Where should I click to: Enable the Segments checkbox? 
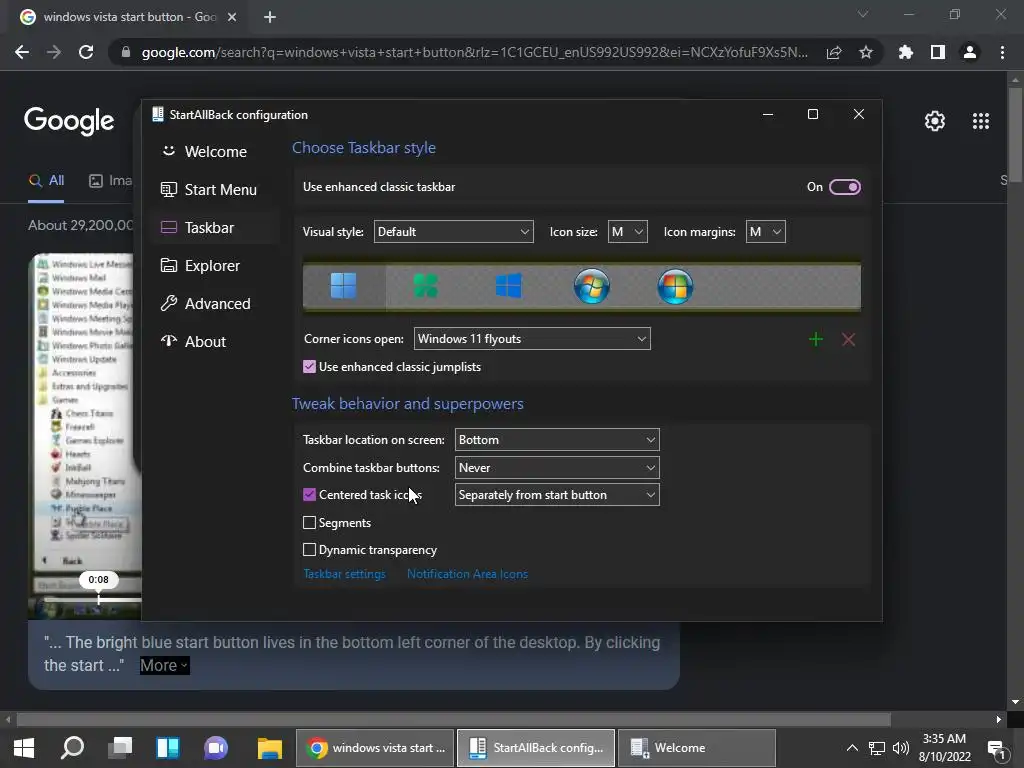(310, 523)
